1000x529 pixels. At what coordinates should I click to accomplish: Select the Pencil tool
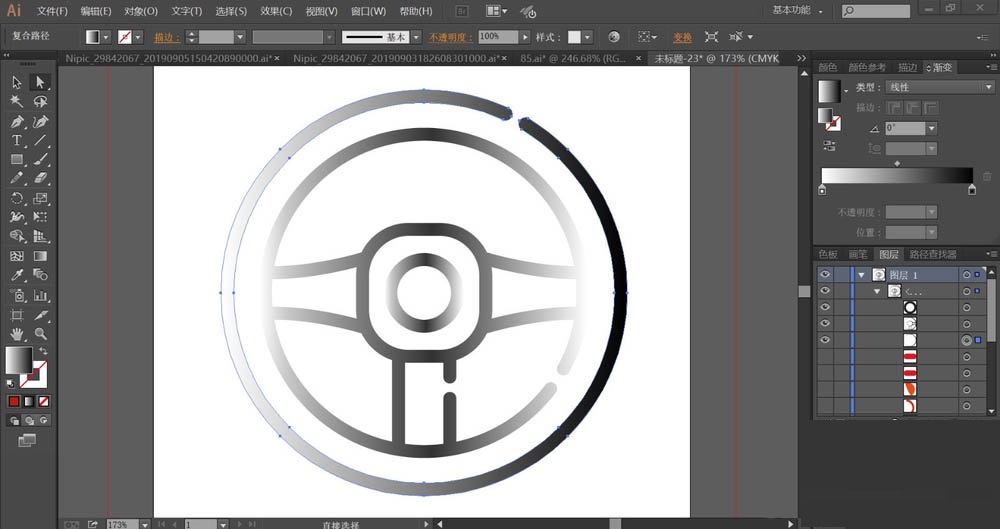coord(17,179)
